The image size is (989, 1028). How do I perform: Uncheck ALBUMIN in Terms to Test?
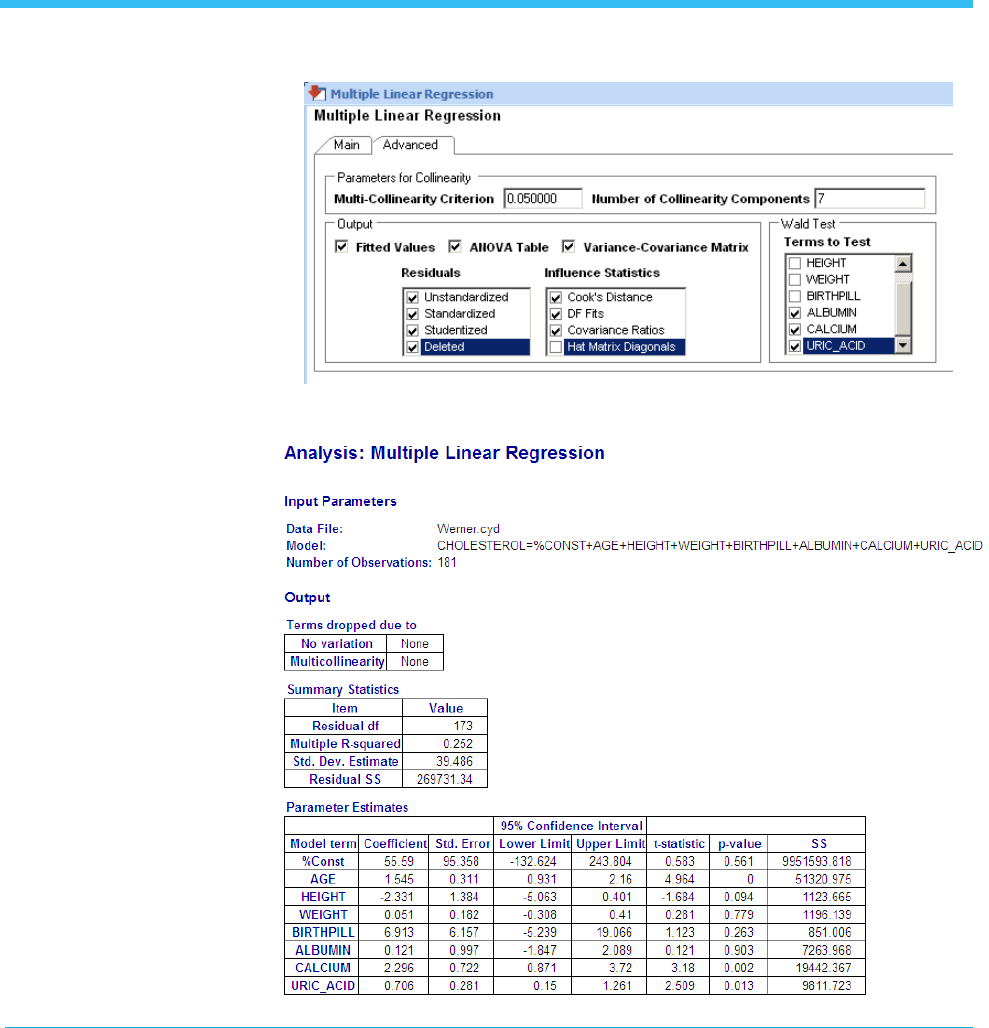(795, 313)
